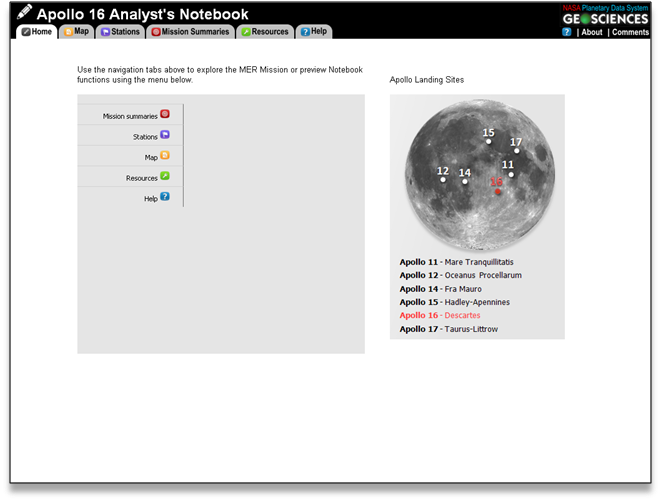Click the green icon on the Resources tab
This screenshot has height=502, width=661.
[246, 32]
